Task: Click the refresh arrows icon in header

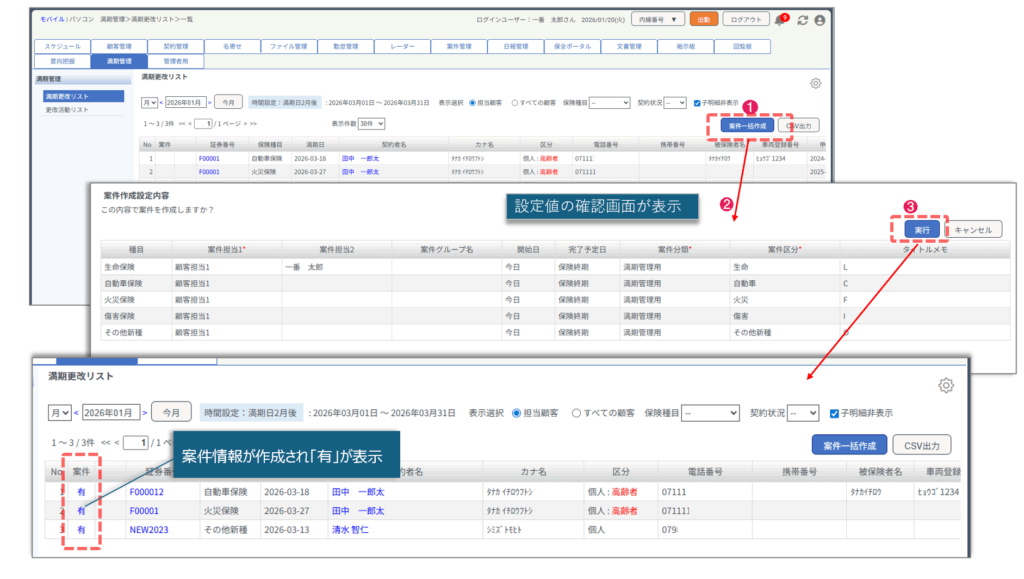Action: point(802,20)
